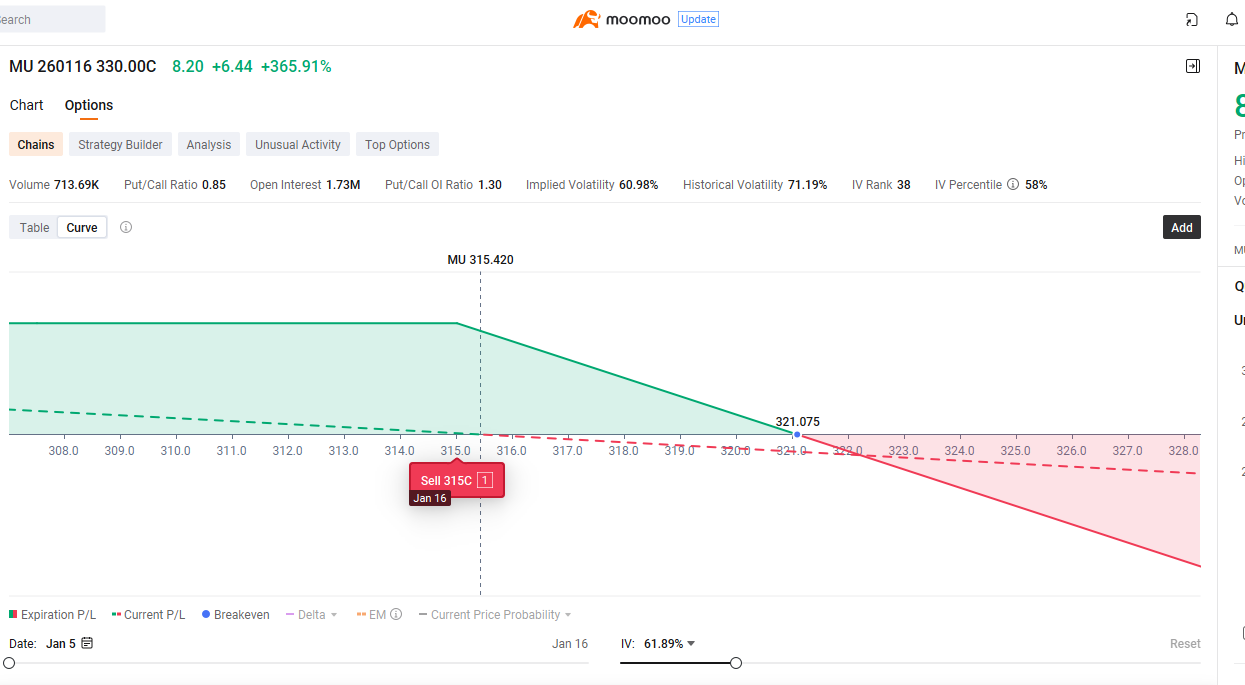Click Implied Volatility 60.98% value
The height and width of the screenshot is (685, 1245).
639,184
